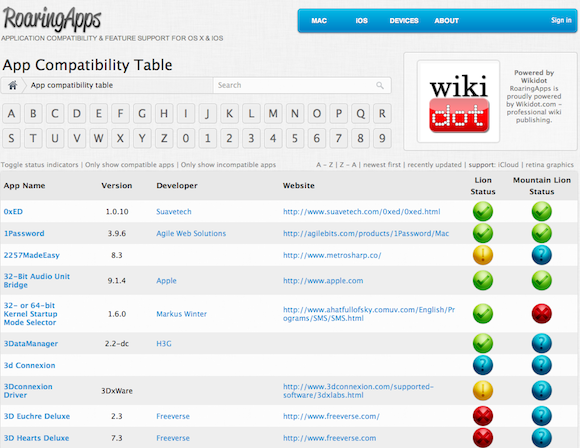The image size is (580, 448).
Task: Click the Suavetech developer link
Action: 174,212
